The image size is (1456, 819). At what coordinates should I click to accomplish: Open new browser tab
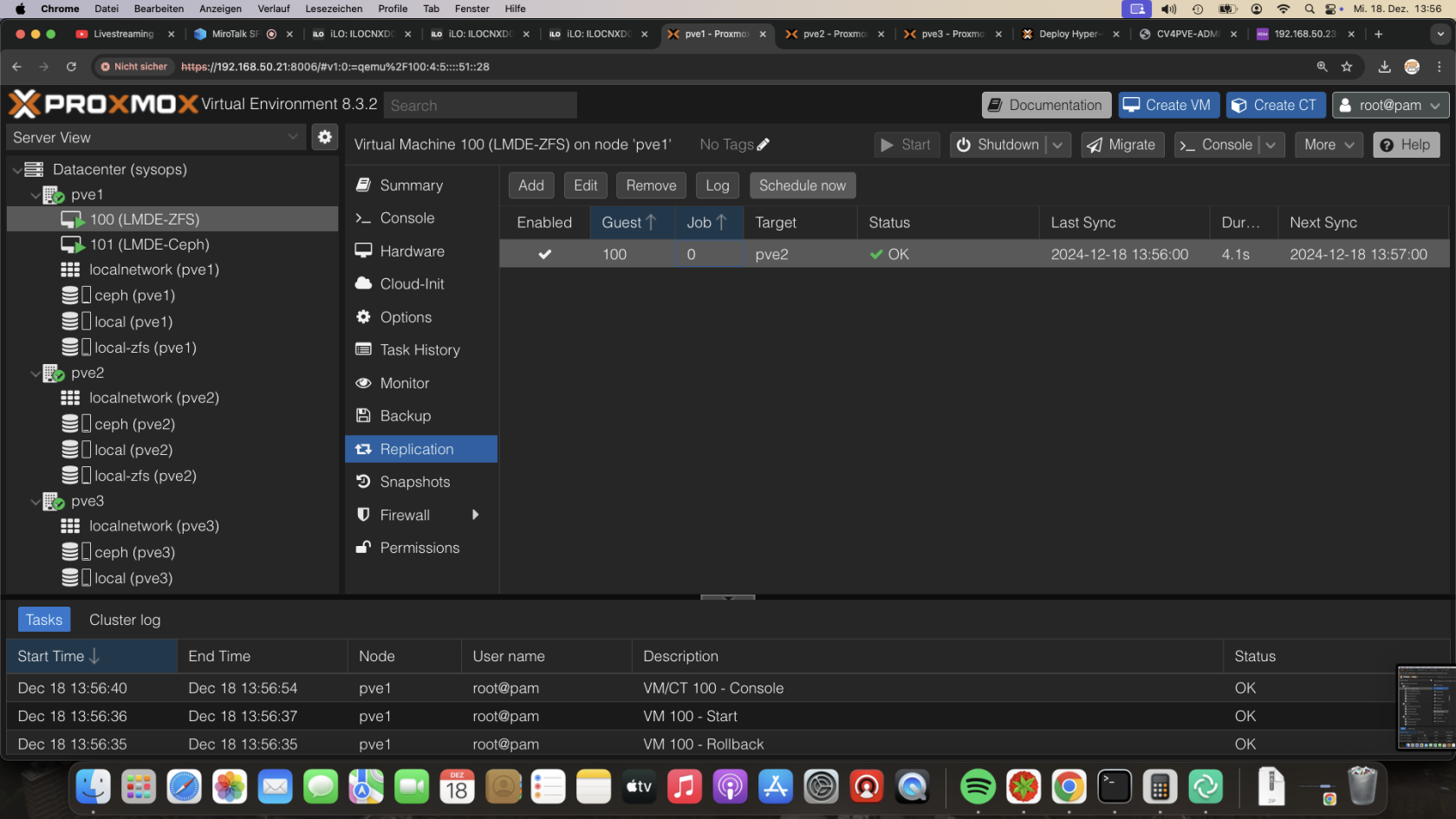tap(1378, 34)
